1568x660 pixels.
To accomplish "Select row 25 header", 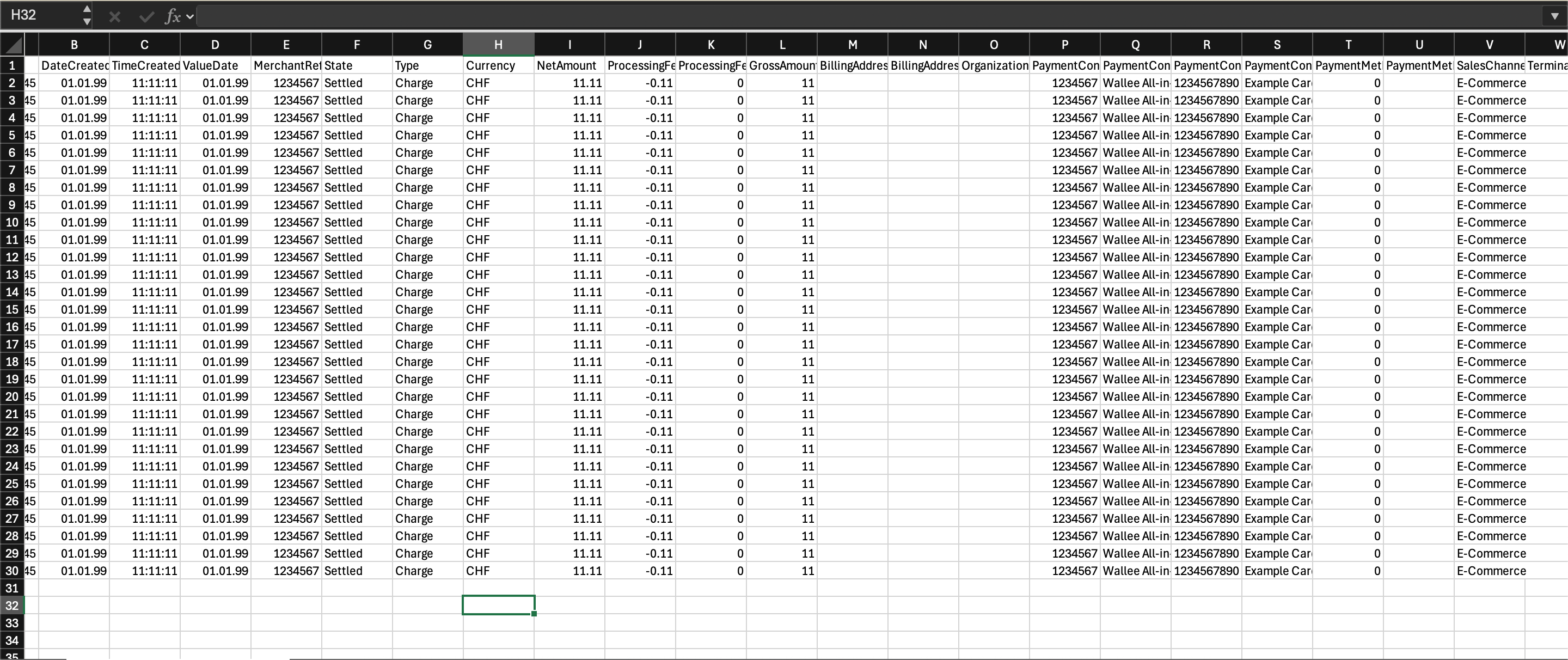I will point(12,484).
